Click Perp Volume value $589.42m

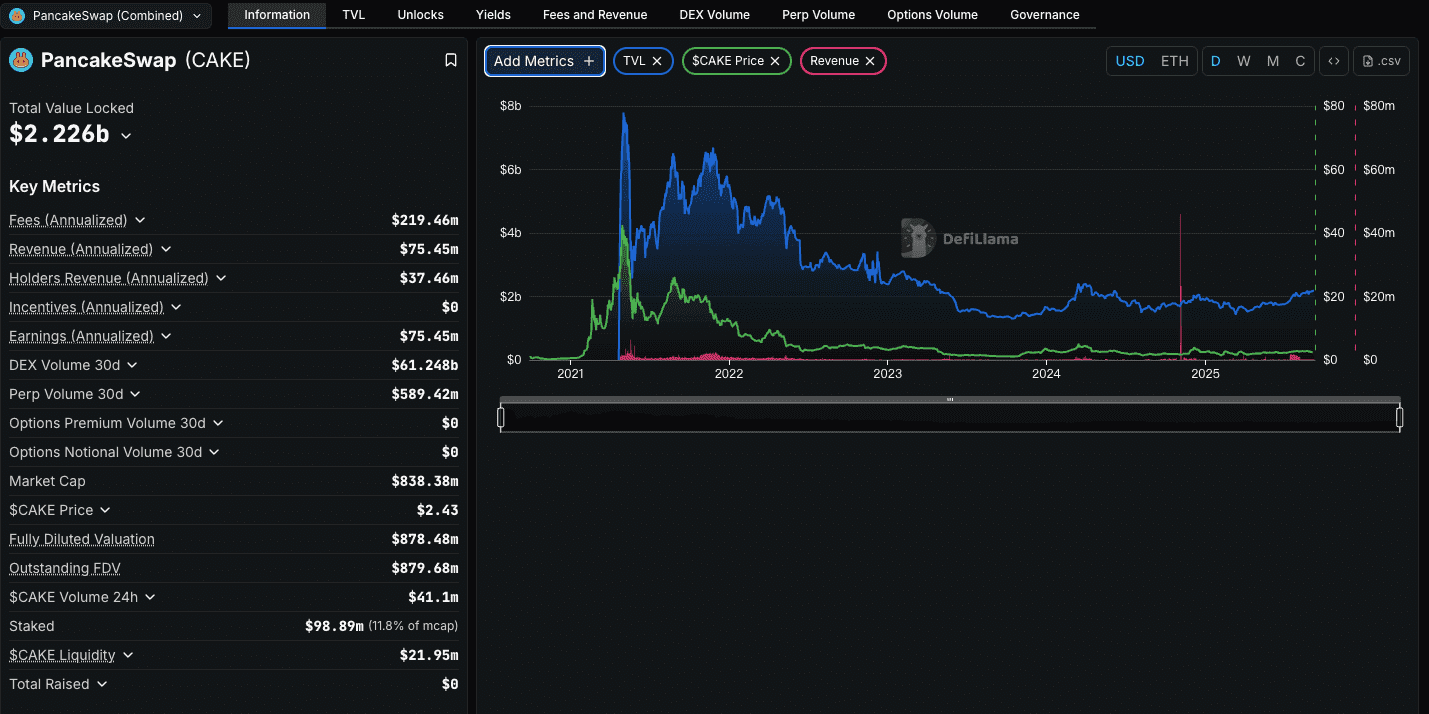click(425, 394)
